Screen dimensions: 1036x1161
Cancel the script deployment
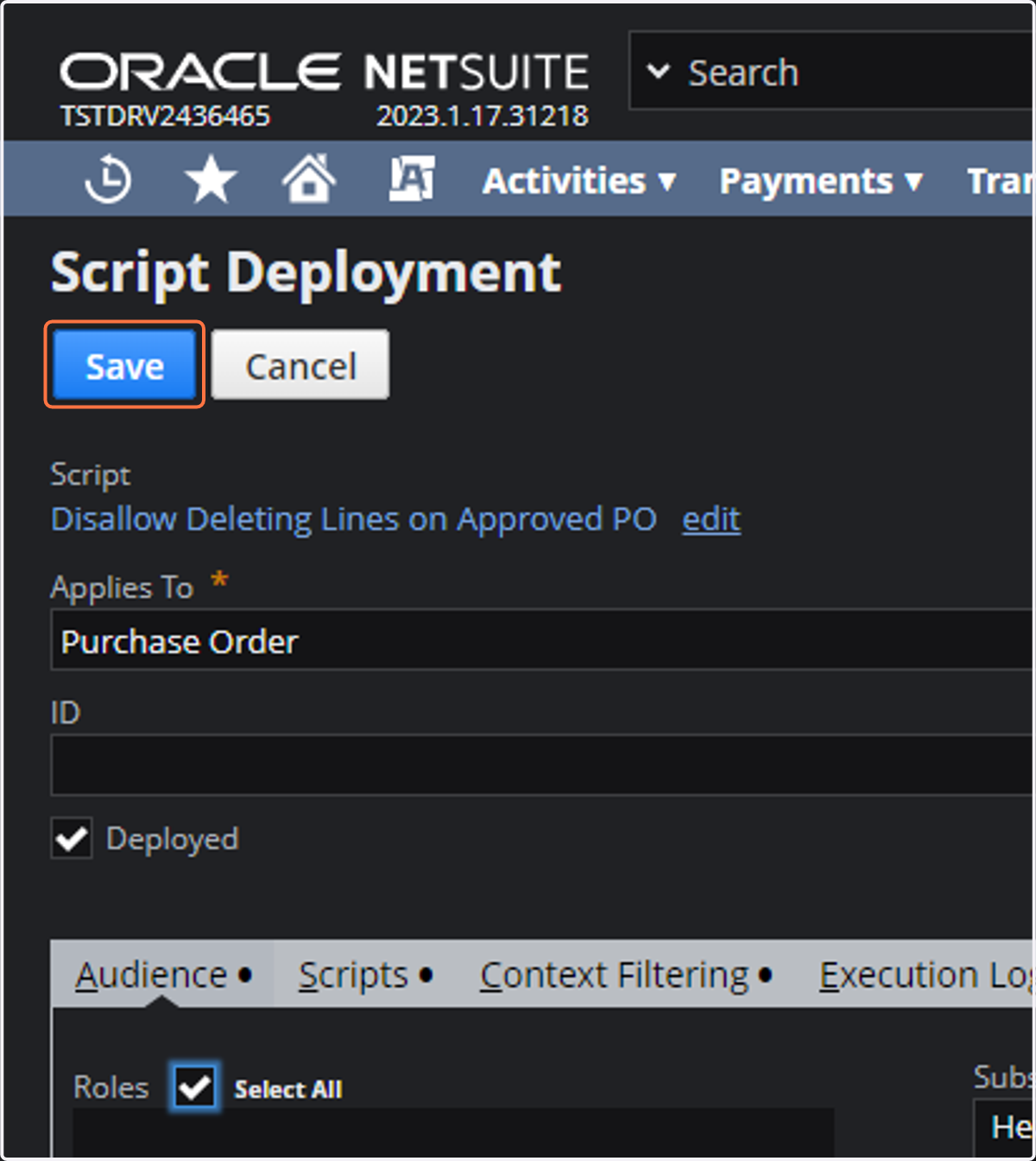(x=300, y=365)
